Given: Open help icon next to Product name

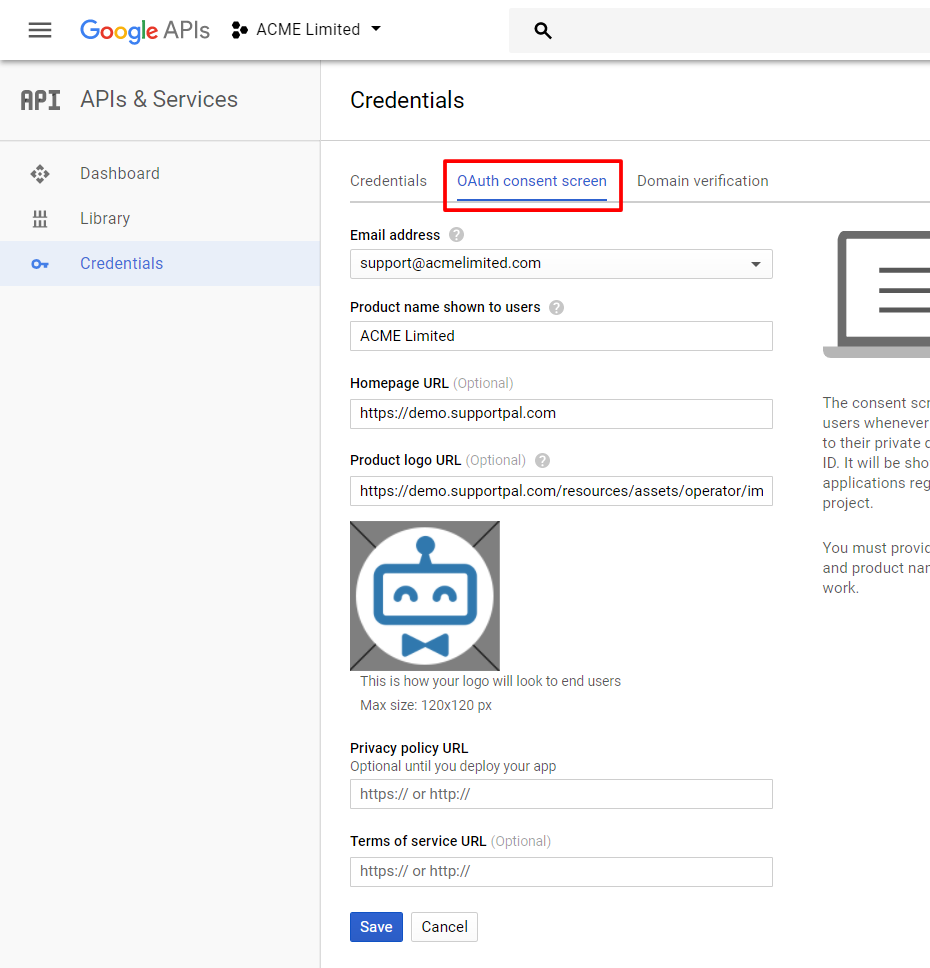Looking at the screenshot, I should 556,307.
